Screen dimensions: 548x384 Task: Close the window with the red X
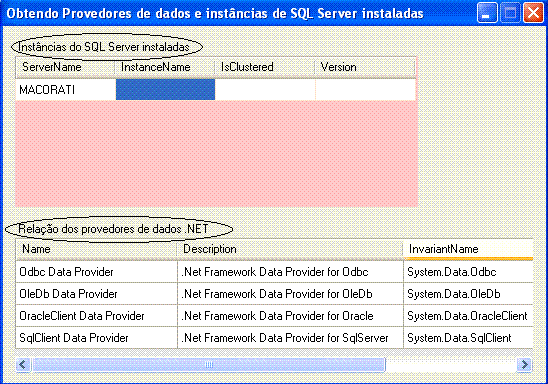533,13
